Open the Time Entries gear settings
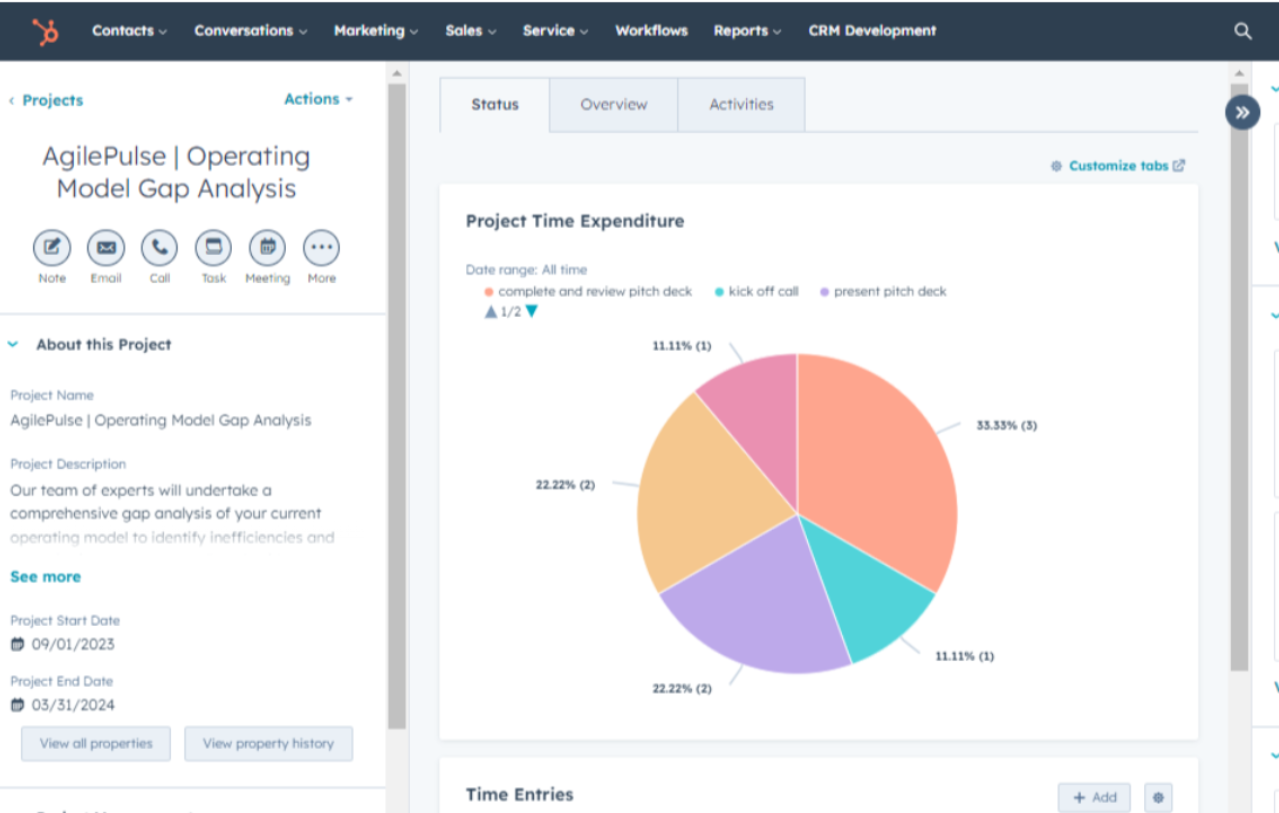The height and width of the screenshot is (813, 1279). (x=1158, y=797)
